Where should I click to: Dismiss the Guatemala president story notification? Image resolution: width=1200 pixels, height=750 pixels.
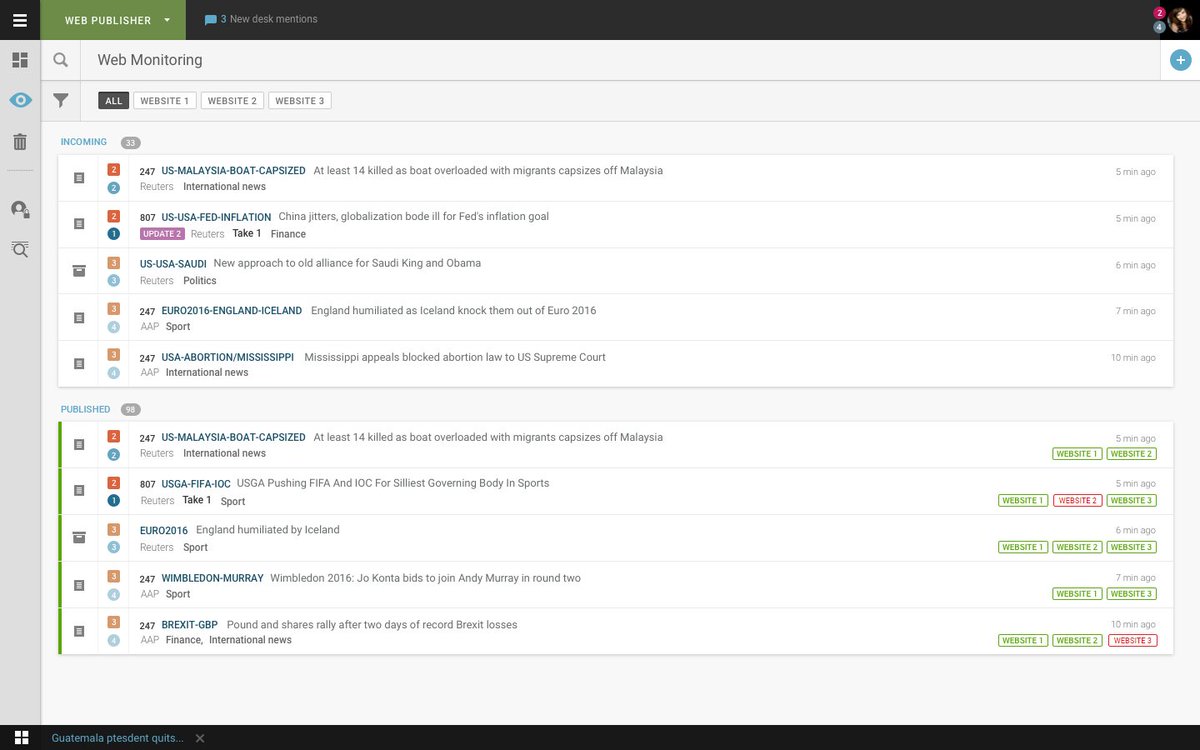(x=199, y=737)
